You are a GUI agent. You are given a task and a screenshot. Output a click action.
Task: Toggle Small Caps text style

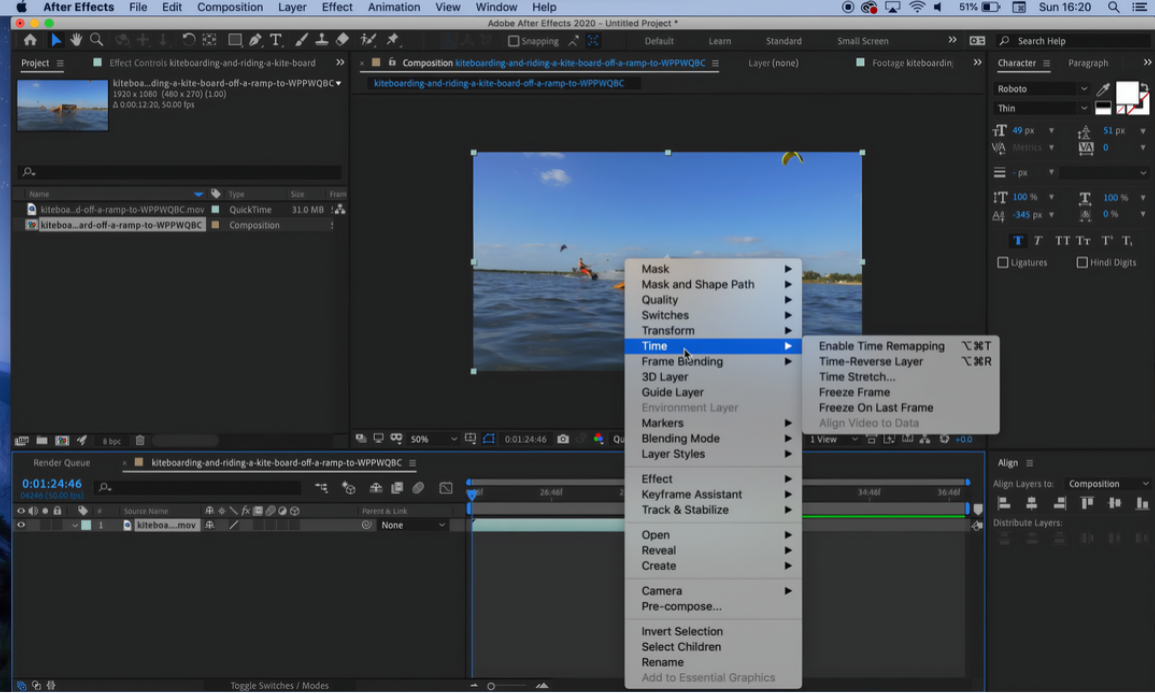[1083, 241]
